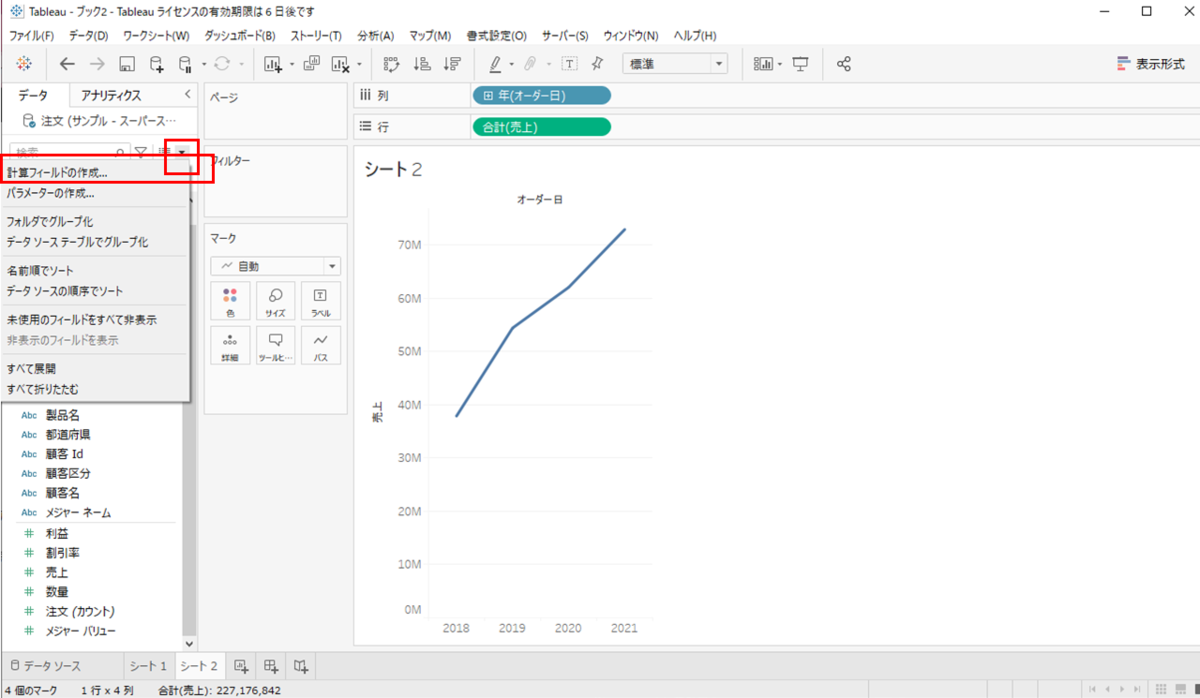Viewport: 1200px width, 698px height.
Task: Click the sort descending icon
Action: point(452,64)
